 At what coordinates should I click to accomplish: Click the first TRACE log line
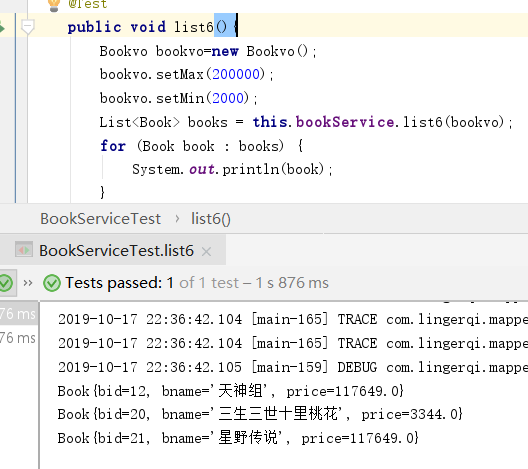[293, 319]
